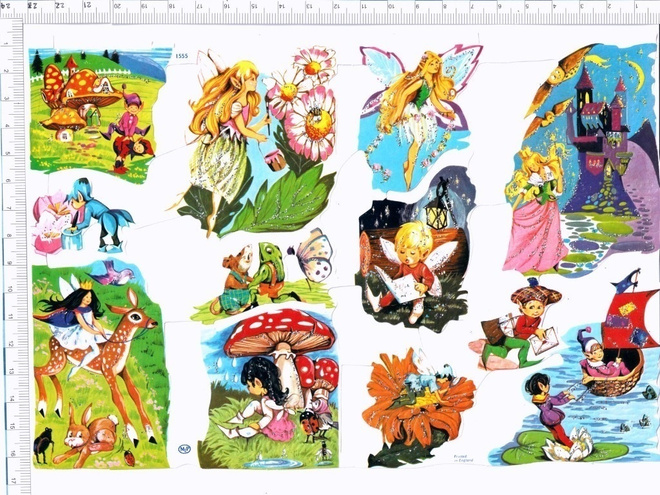The image size is (660, 495).
Task: Select the hanging lantern above baby fairy
Action: 439,205
